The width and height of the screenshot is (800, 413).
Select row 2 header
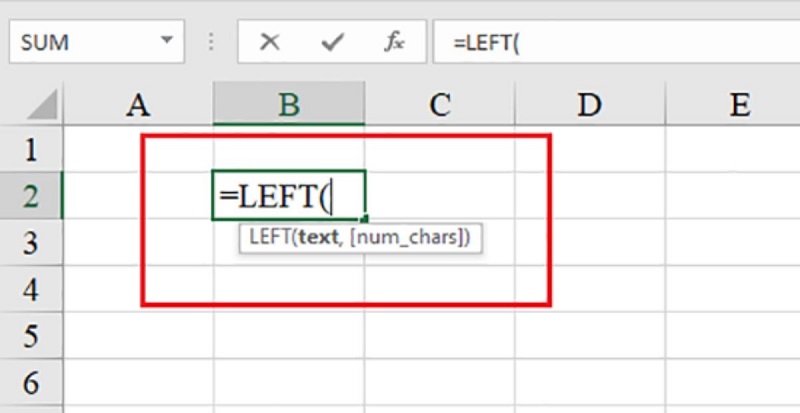[30, 196]
